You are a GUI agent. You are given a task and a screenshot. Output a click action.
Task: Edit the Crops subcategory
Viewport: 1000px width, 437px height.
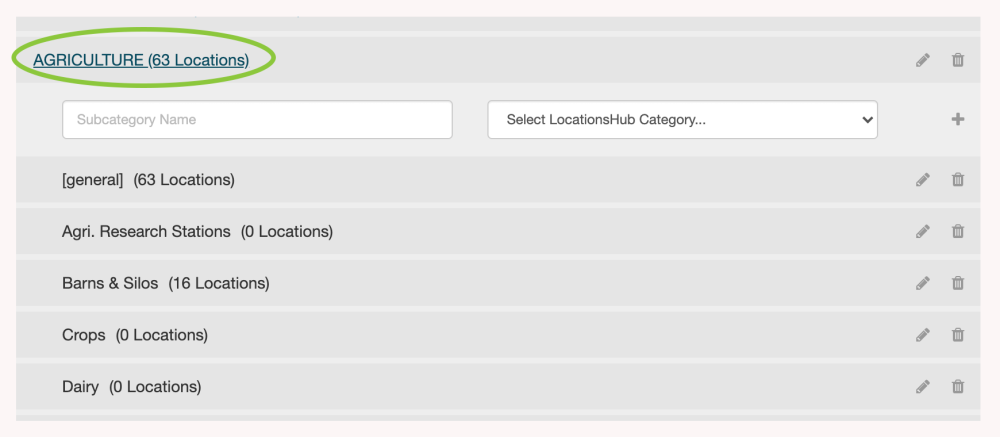(x=922, y=335)
